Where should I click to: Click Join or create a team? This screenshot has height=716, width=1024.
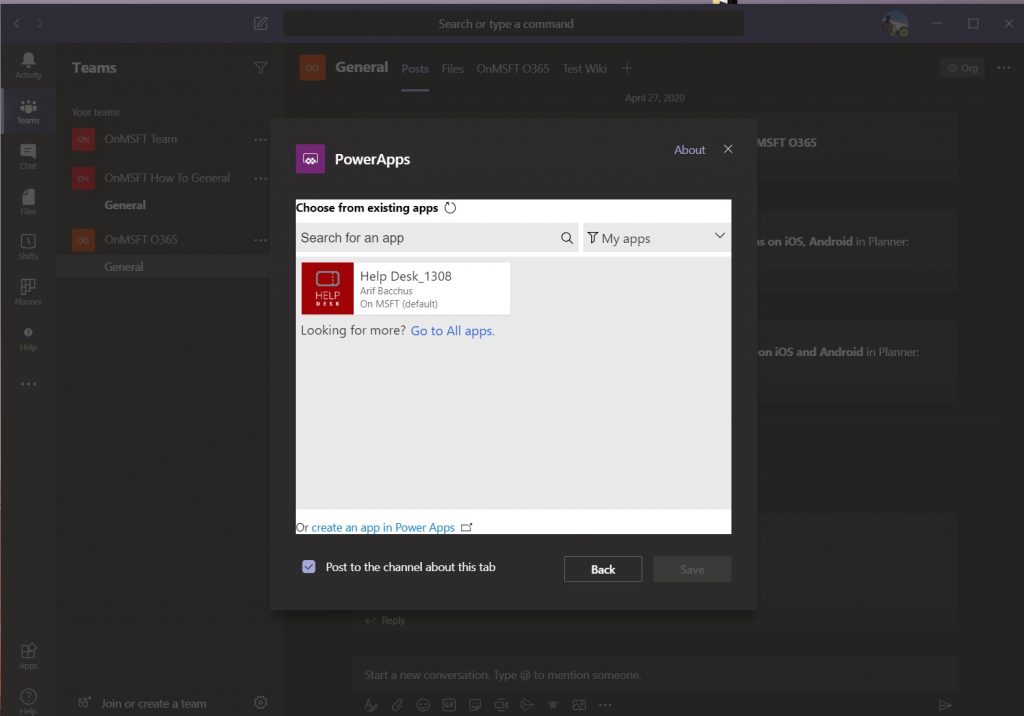click(x=153, y=704)
